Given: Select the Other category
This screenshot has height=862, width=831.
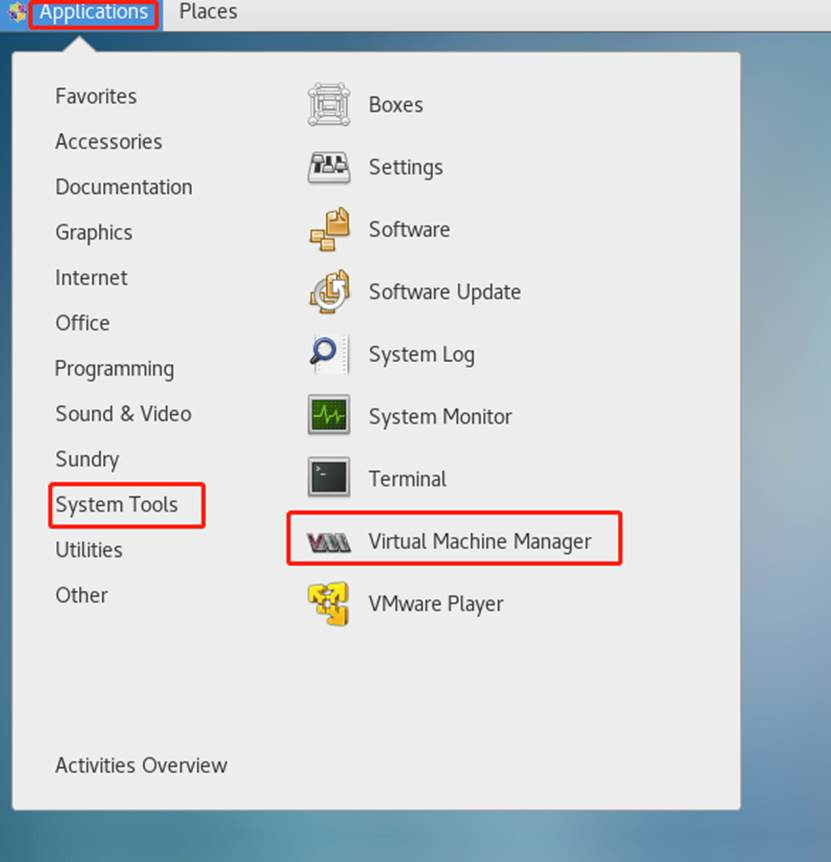Looking at the screenshot, I should pos(81,595).
